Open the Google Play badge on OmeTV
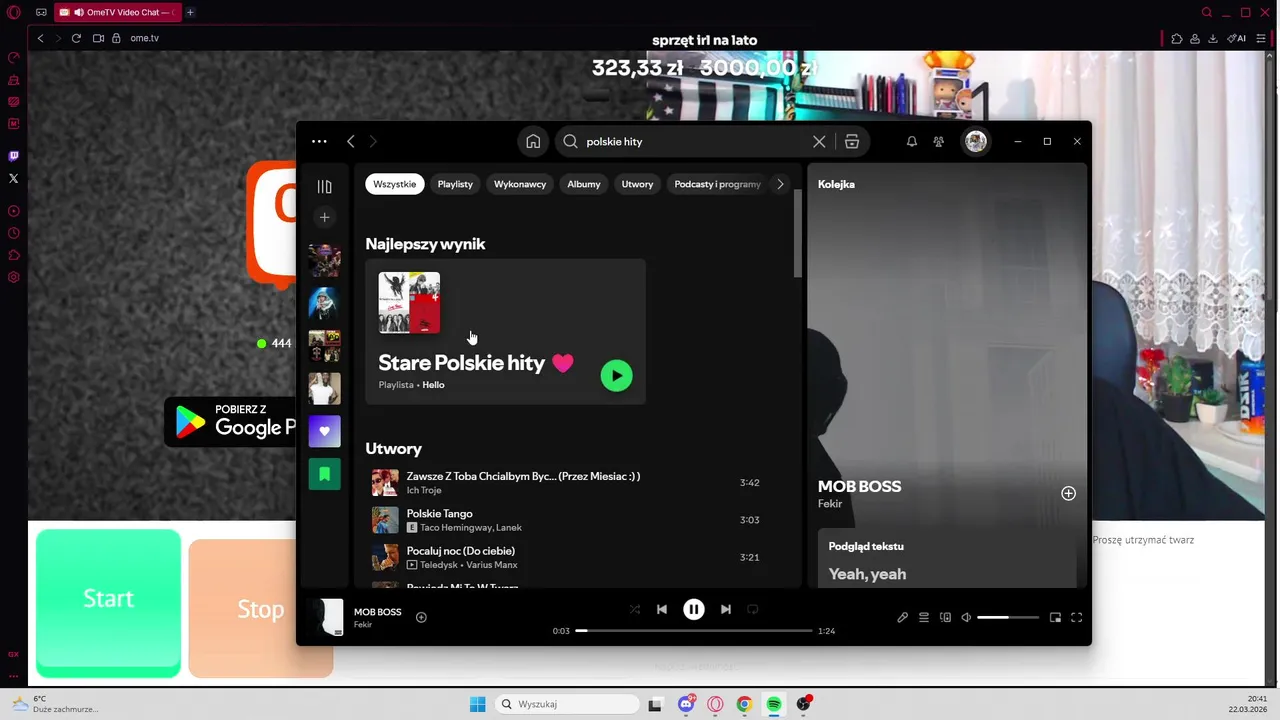 coord(232,422)
